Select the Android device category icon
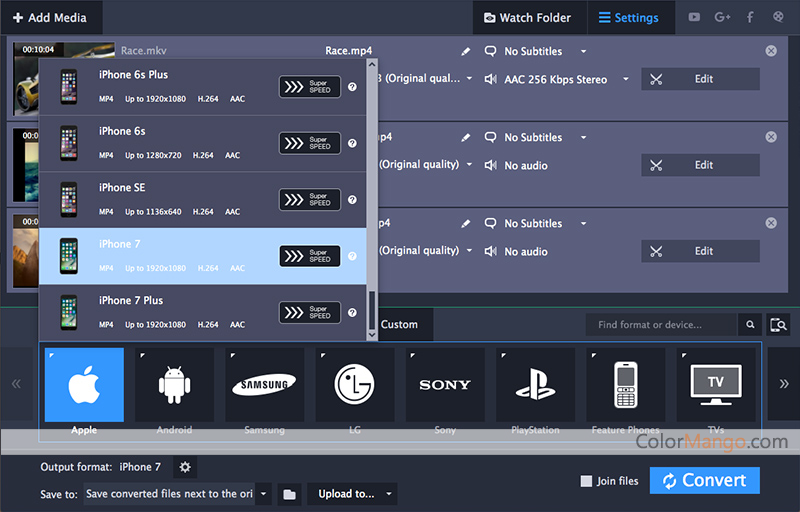Viewport: 800px width, 512px height. click(x=174, y=385)
